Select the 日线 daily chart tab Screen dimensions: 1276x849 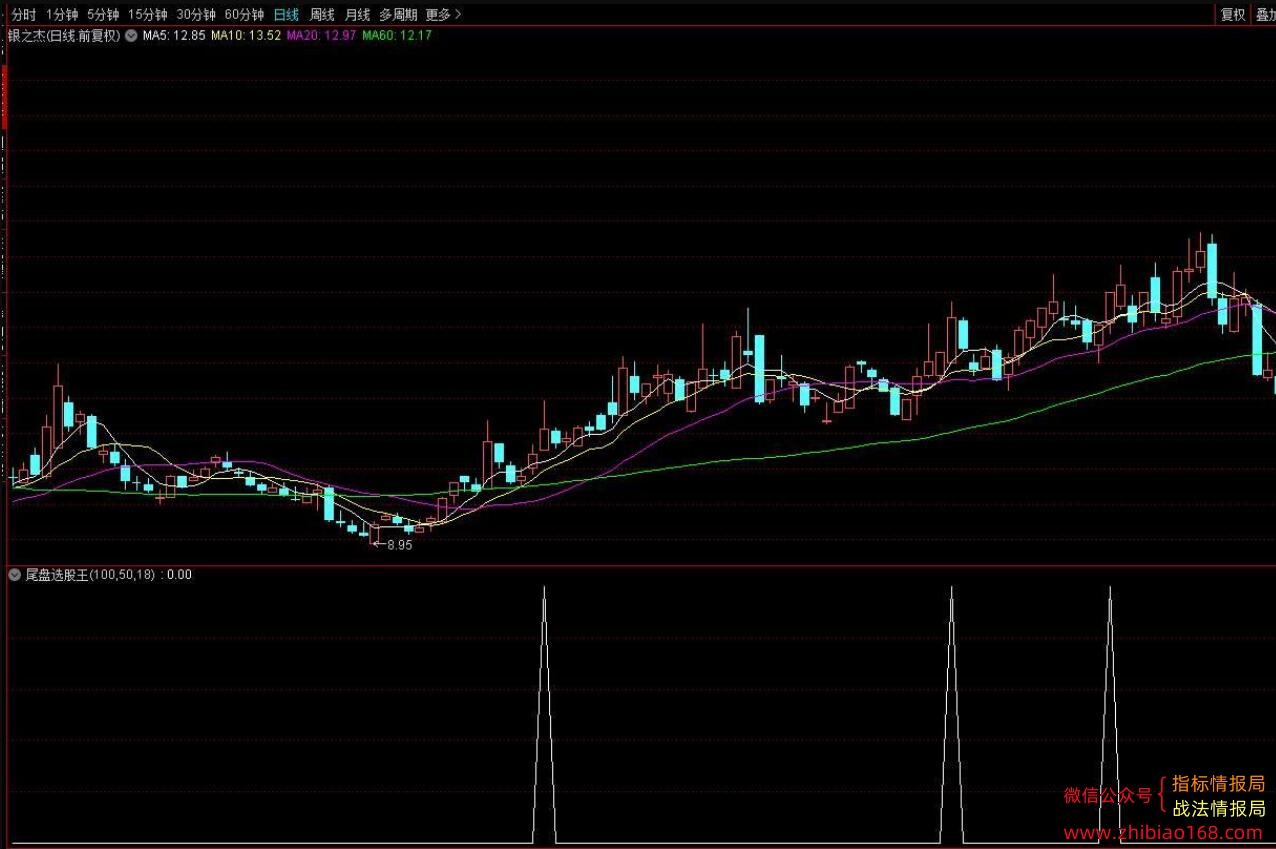click(x=286, y=15)
